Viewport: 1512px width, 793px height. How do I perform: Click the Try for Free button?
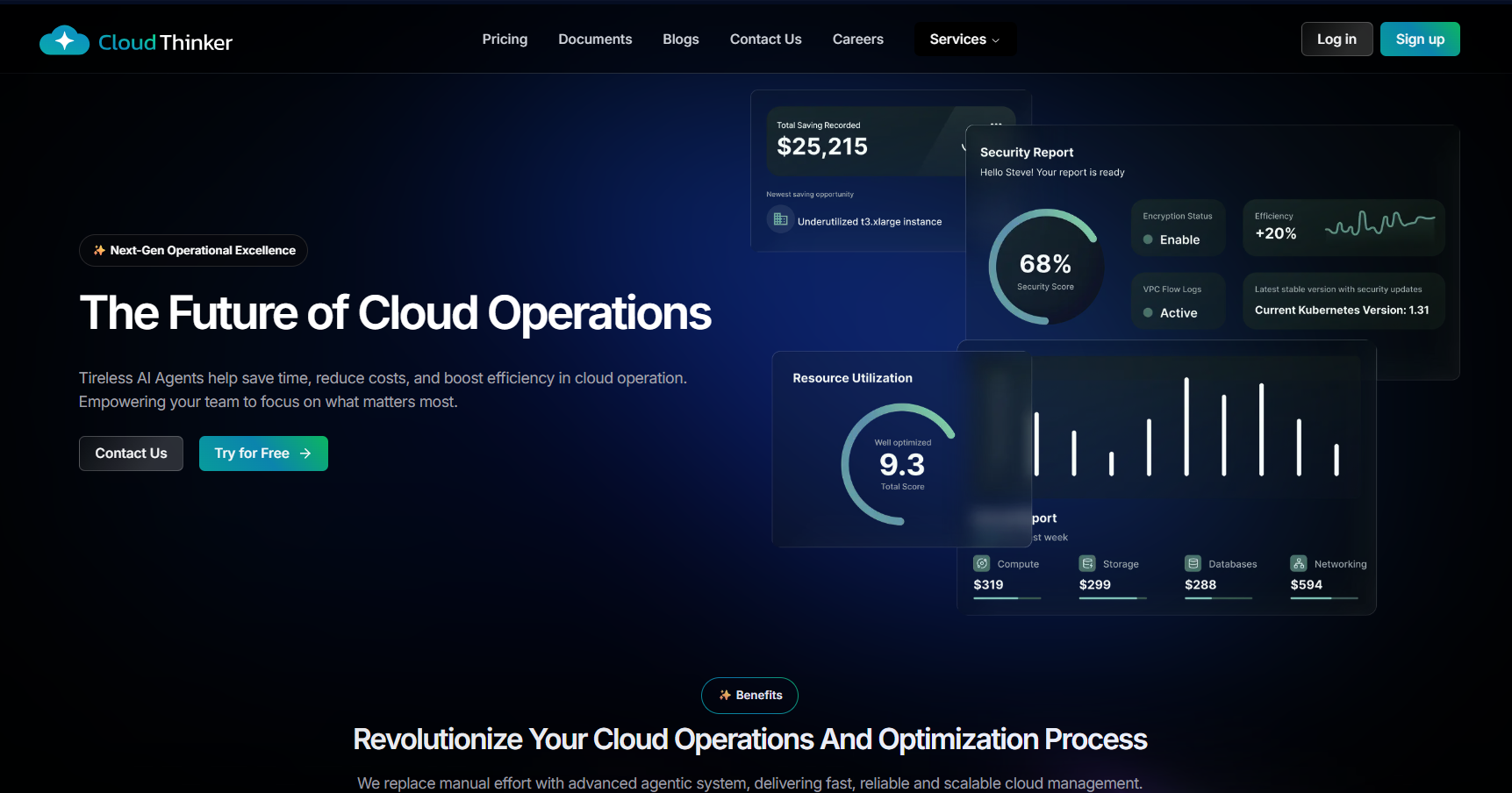coord(263,454)
